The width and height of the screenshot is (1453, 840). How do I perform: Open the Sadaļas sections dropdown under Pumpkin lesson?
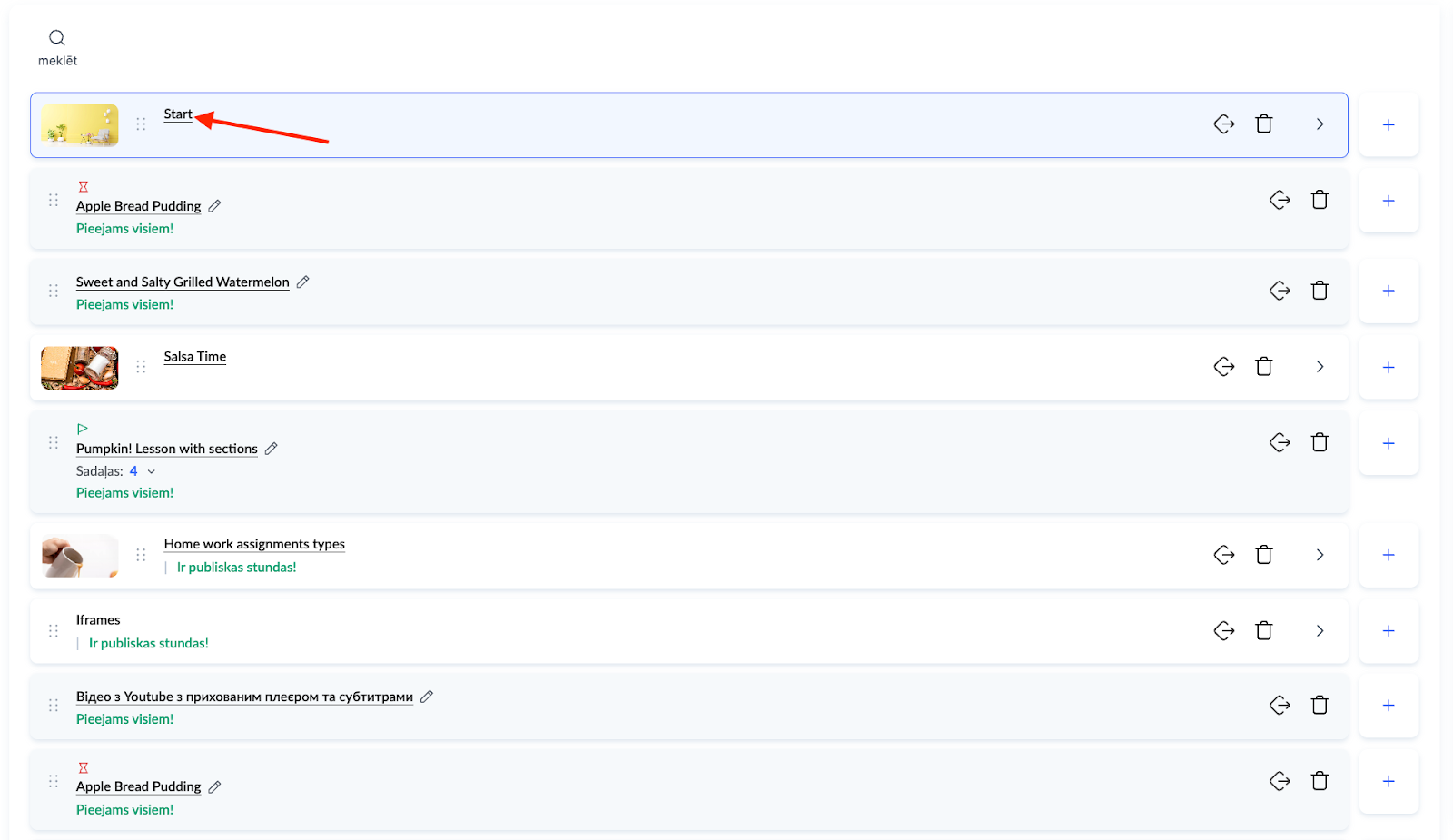(x=151, y=471)
